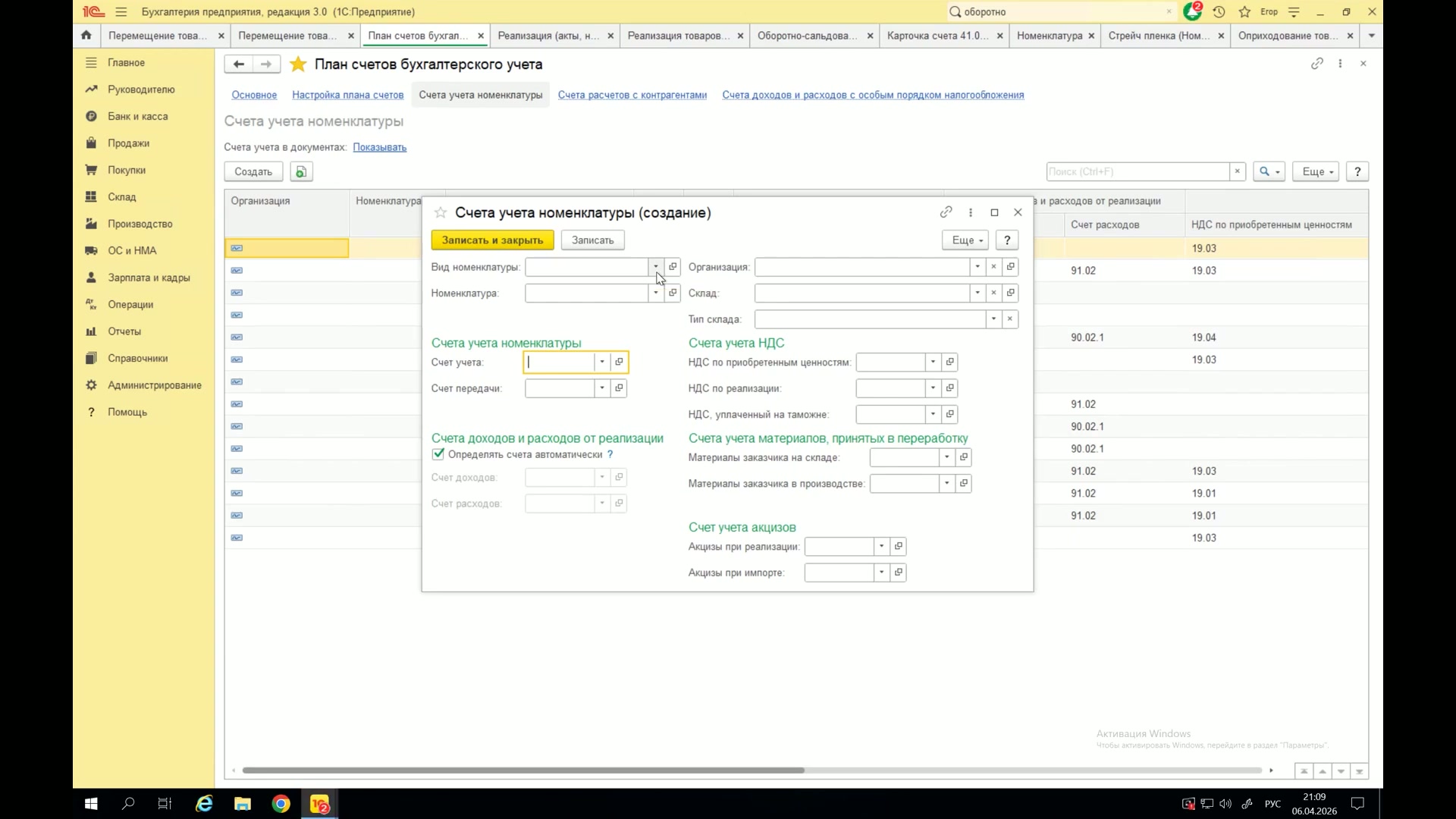Image resolution: width=1456 pixels, height=819 pixels.
Task: Star the Счета учета номенклатуры creation form
Action: (441, 213)
